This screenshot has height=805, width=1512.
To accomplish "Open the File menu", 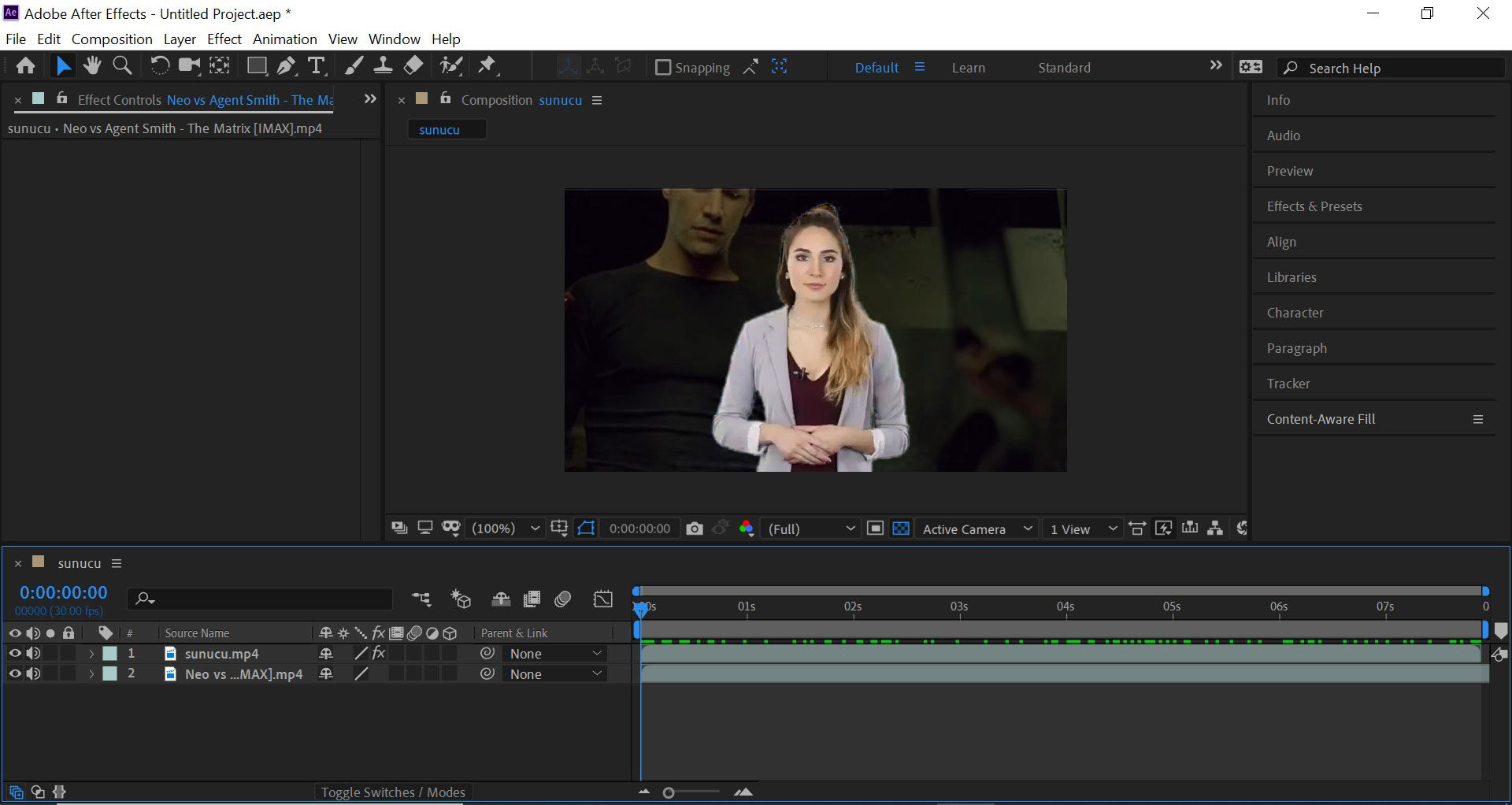I will pos(16,39).
